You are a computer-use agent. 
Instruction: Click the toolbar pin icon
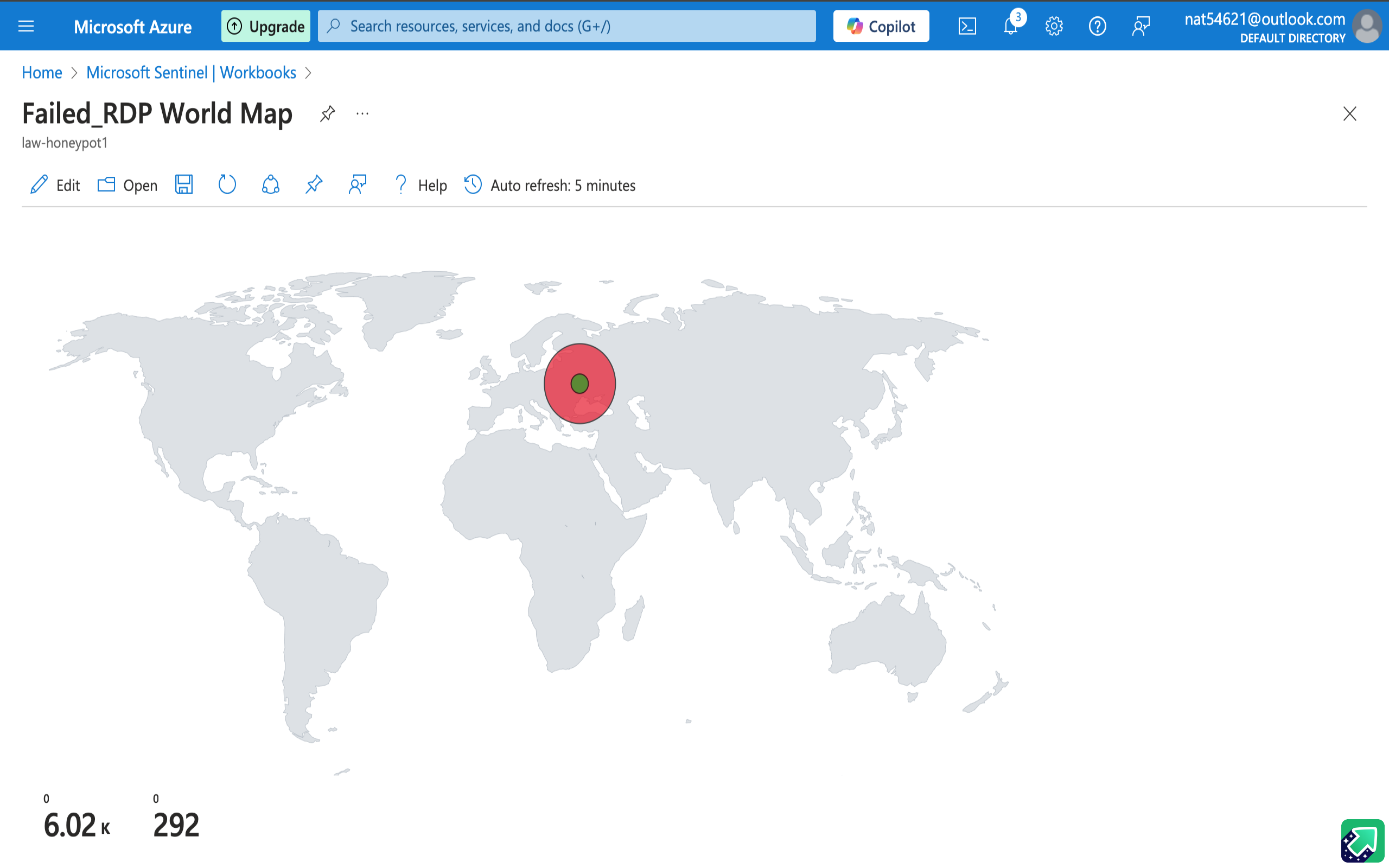pyautogui.click(x=314, y=185)
